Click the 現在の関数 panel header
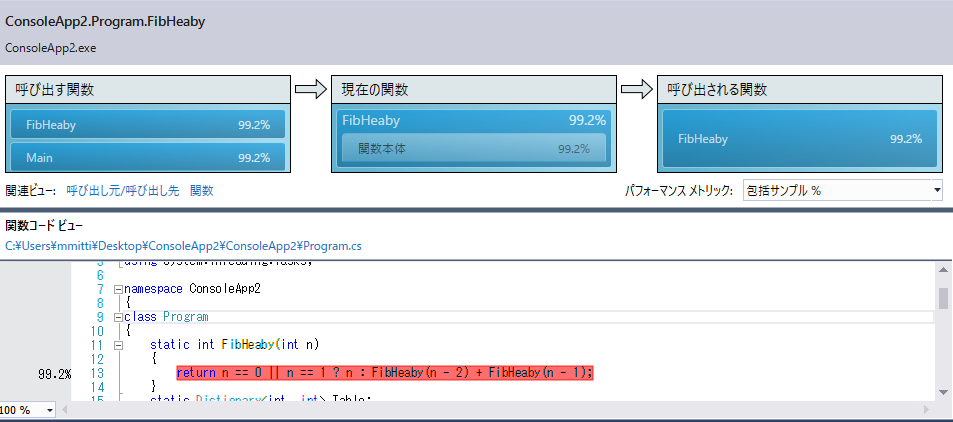Screen dimensions: 953x422 coord(474,90)
